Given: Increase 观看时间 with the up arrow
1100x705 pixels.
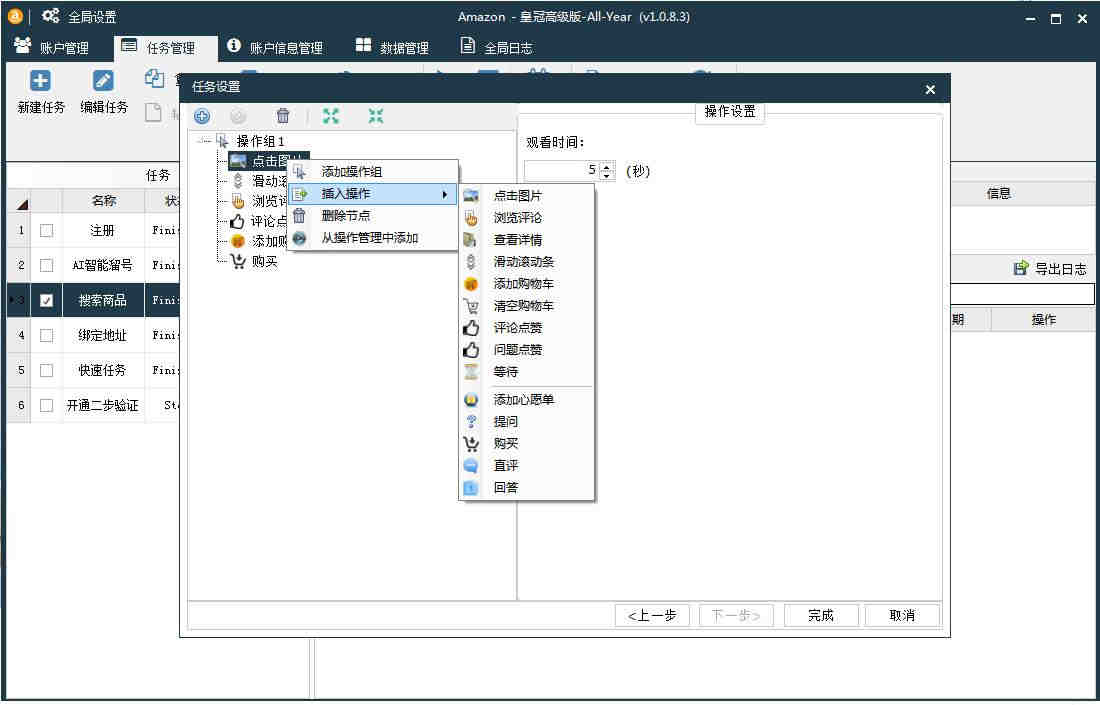Looking at the screenshot, I should (607, 166).
